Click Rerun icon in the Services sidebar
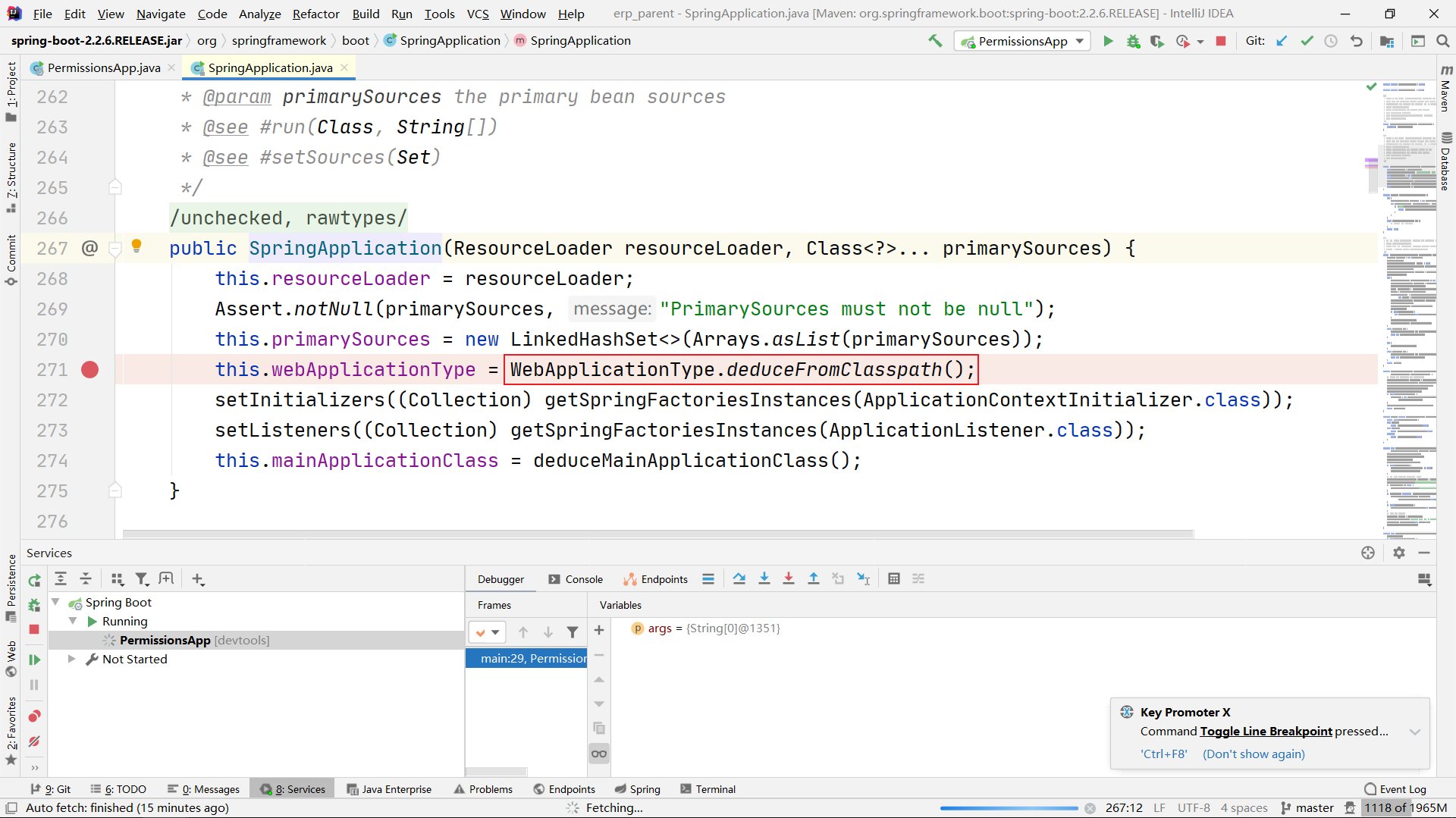Viewport: 1456px width, 818px height. tap(34, 581)
